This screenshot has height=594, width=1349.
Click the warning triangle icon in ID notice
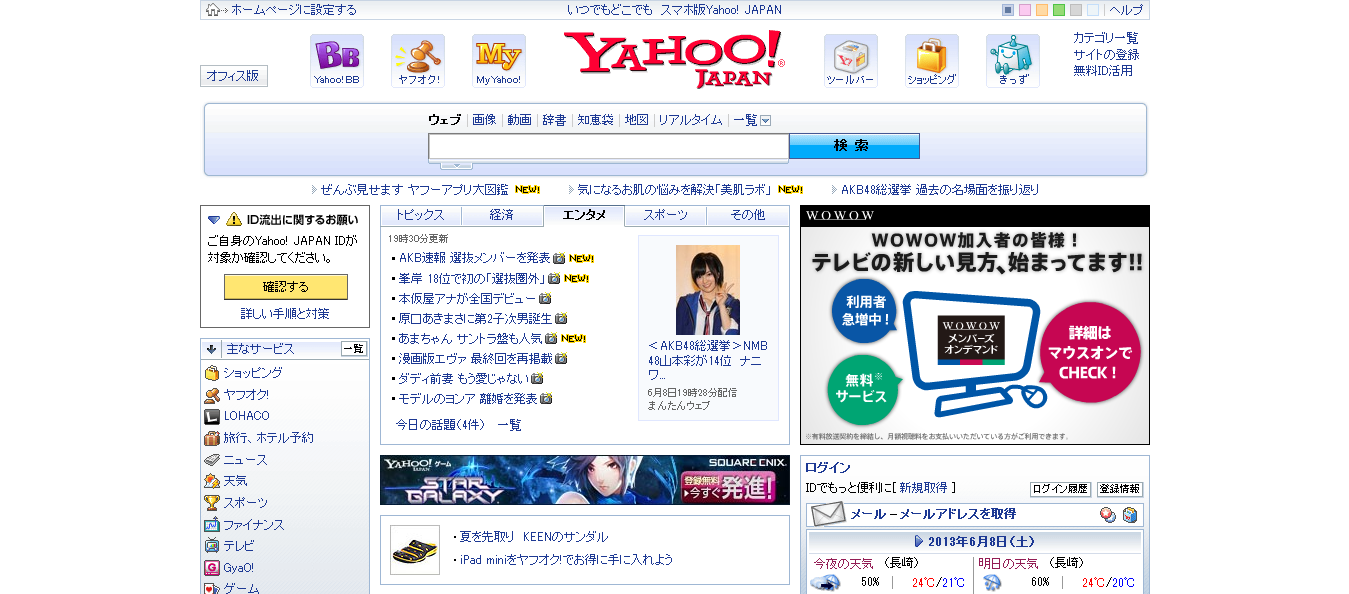coord(234,219)
